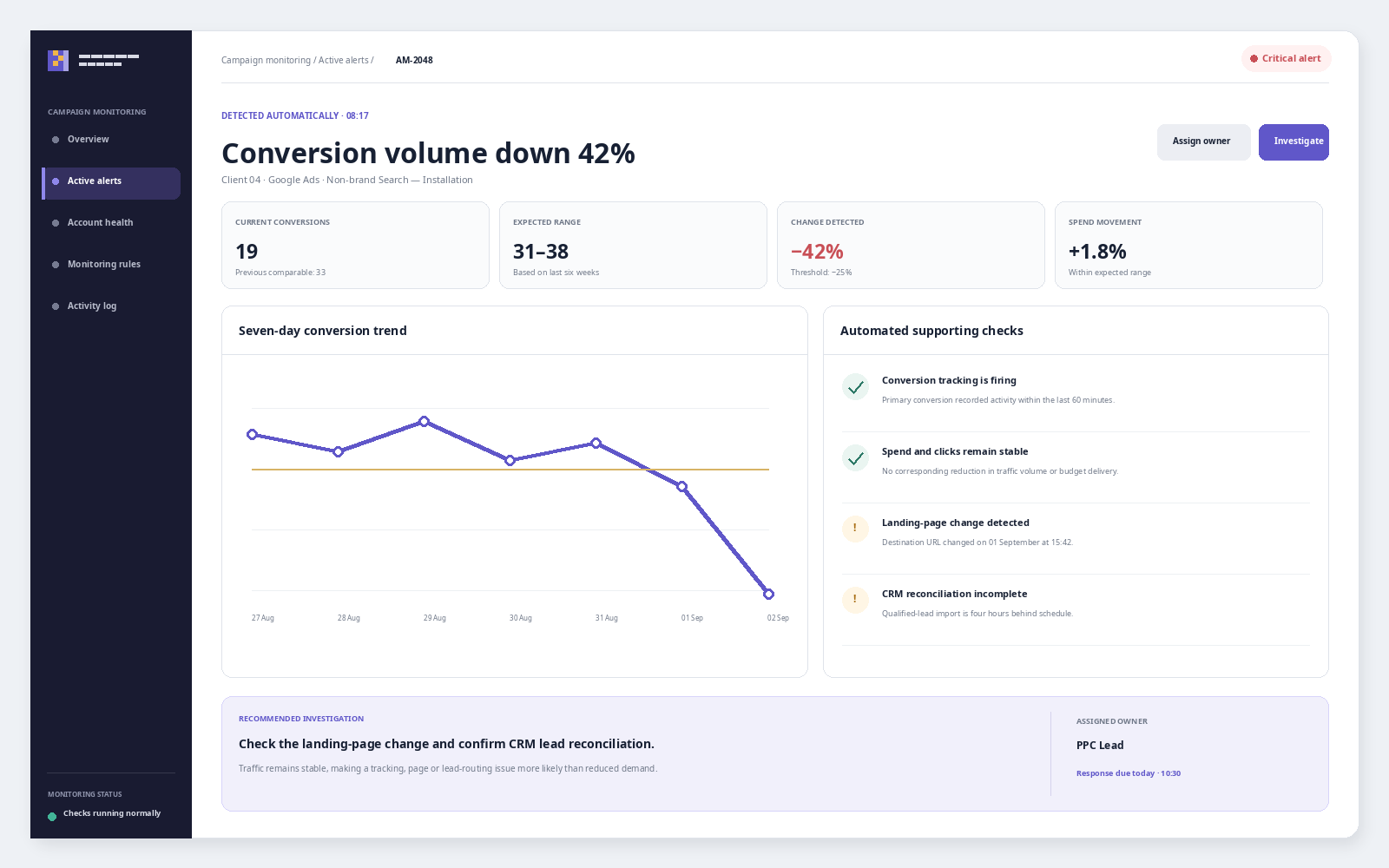Click bullet icon next to Account health
This screenshot has height=868, width=1389.
tap(56, 223)
